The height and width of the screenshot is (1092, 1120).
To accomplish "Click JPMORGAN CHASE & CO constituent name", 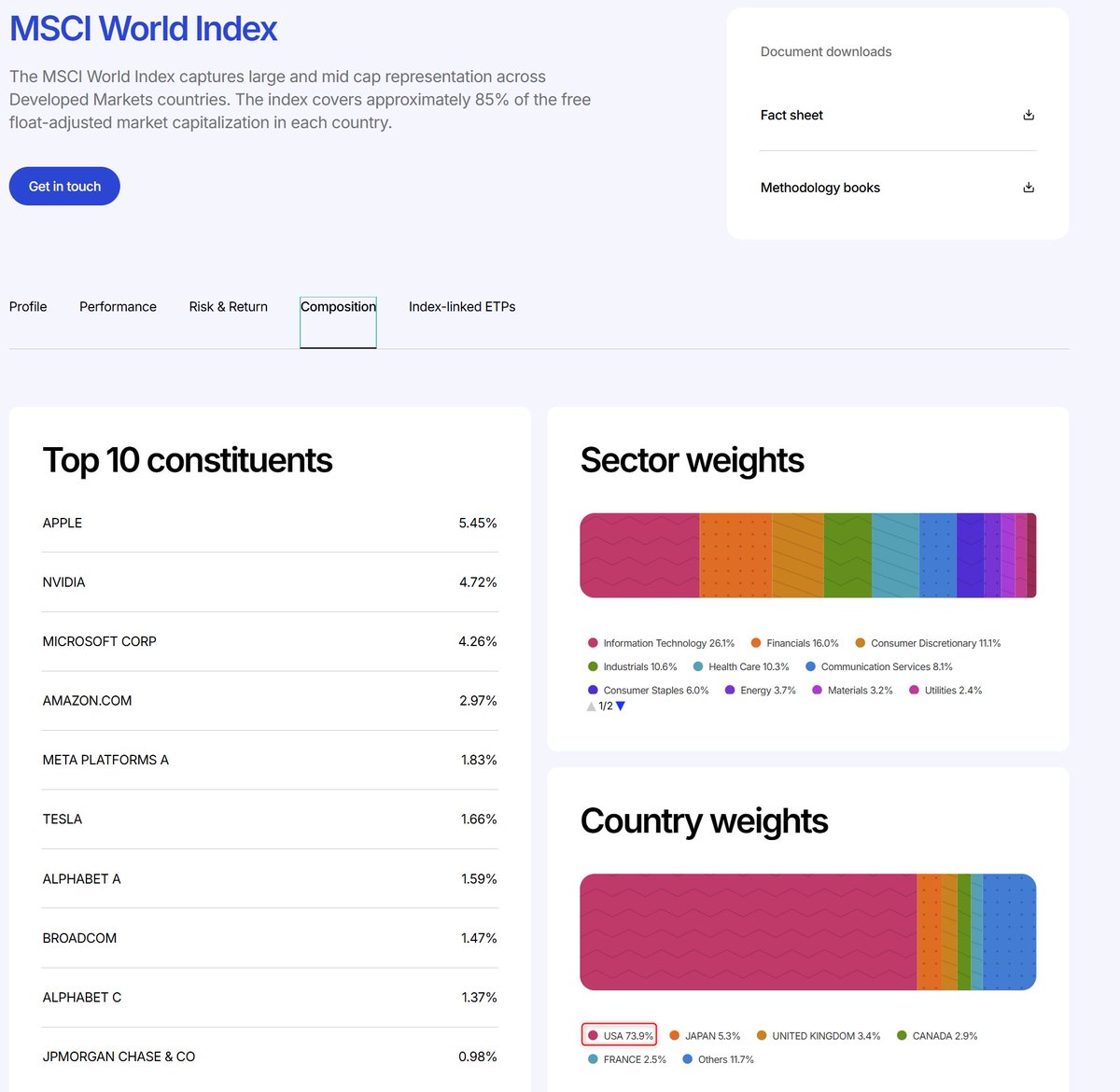I will 119,1057.
